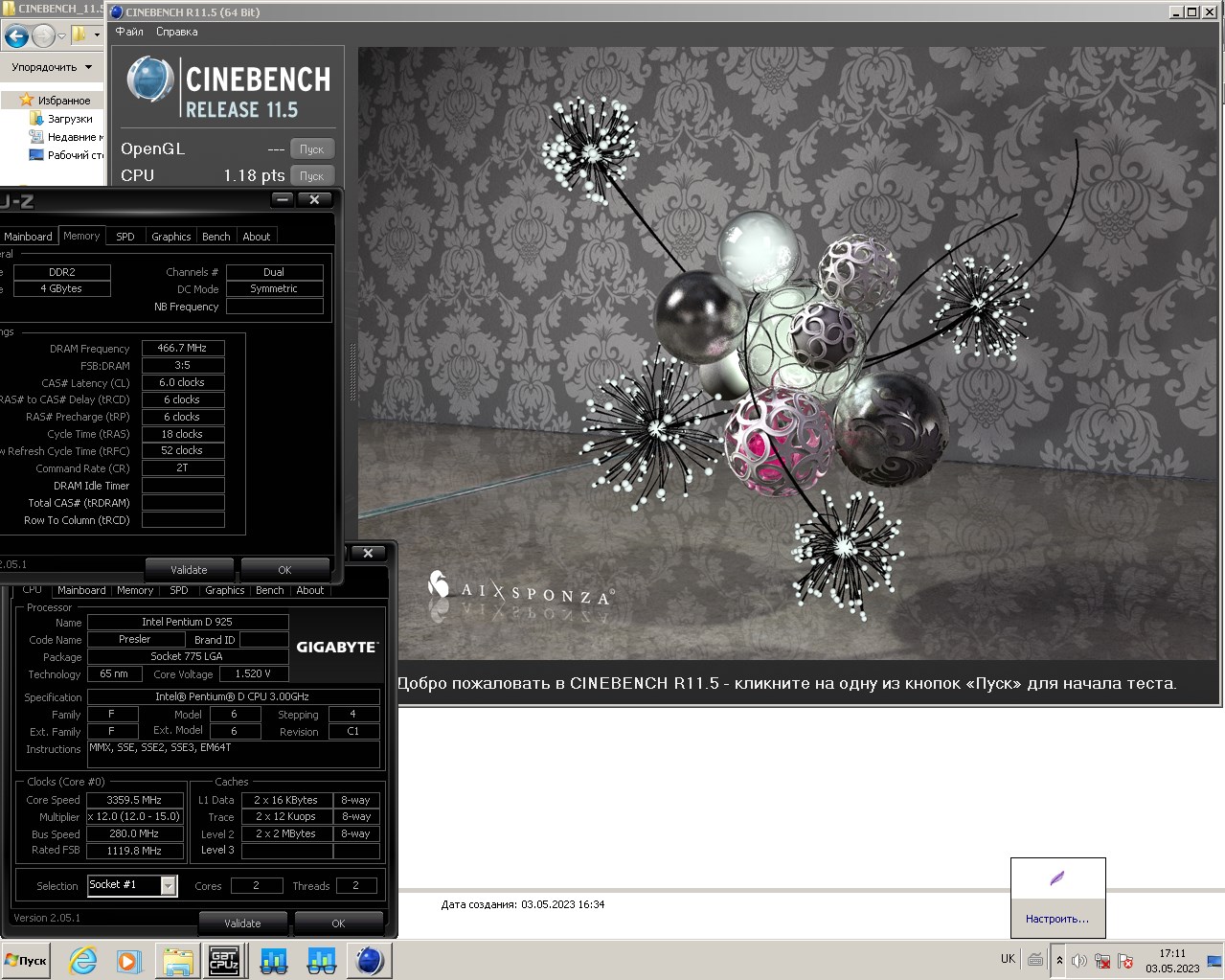Switch to Graphics tab in Memory CPU-Z window
Image resolution: width=1225 pixels, height=980 pixels.
(x=171, y=237)
